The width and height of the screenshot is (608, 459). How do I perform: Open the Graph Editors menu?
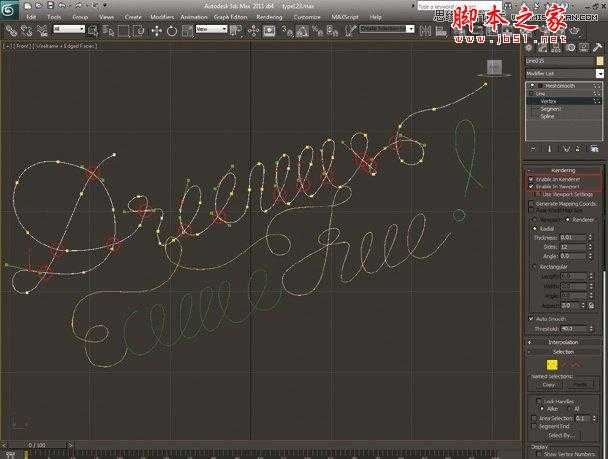[x=231, y=17]
